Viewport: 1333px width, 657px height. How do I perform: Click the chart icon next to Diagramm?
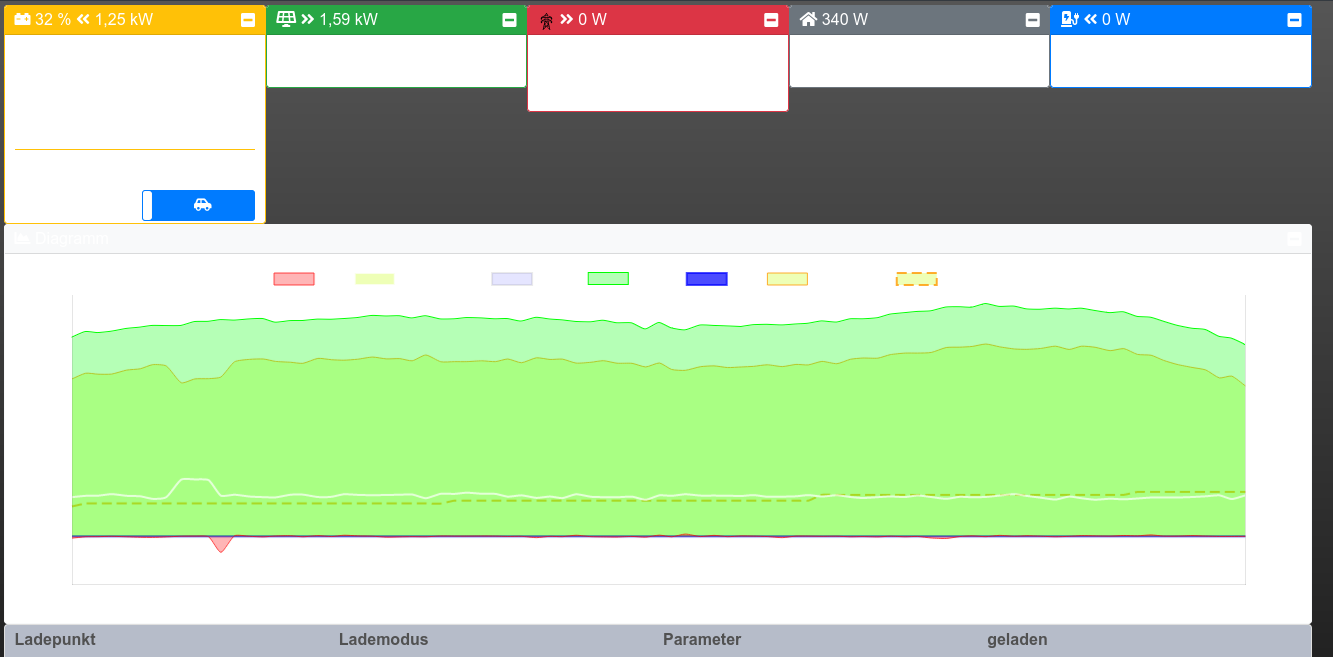pyautogui.click(x=20, y=239)
